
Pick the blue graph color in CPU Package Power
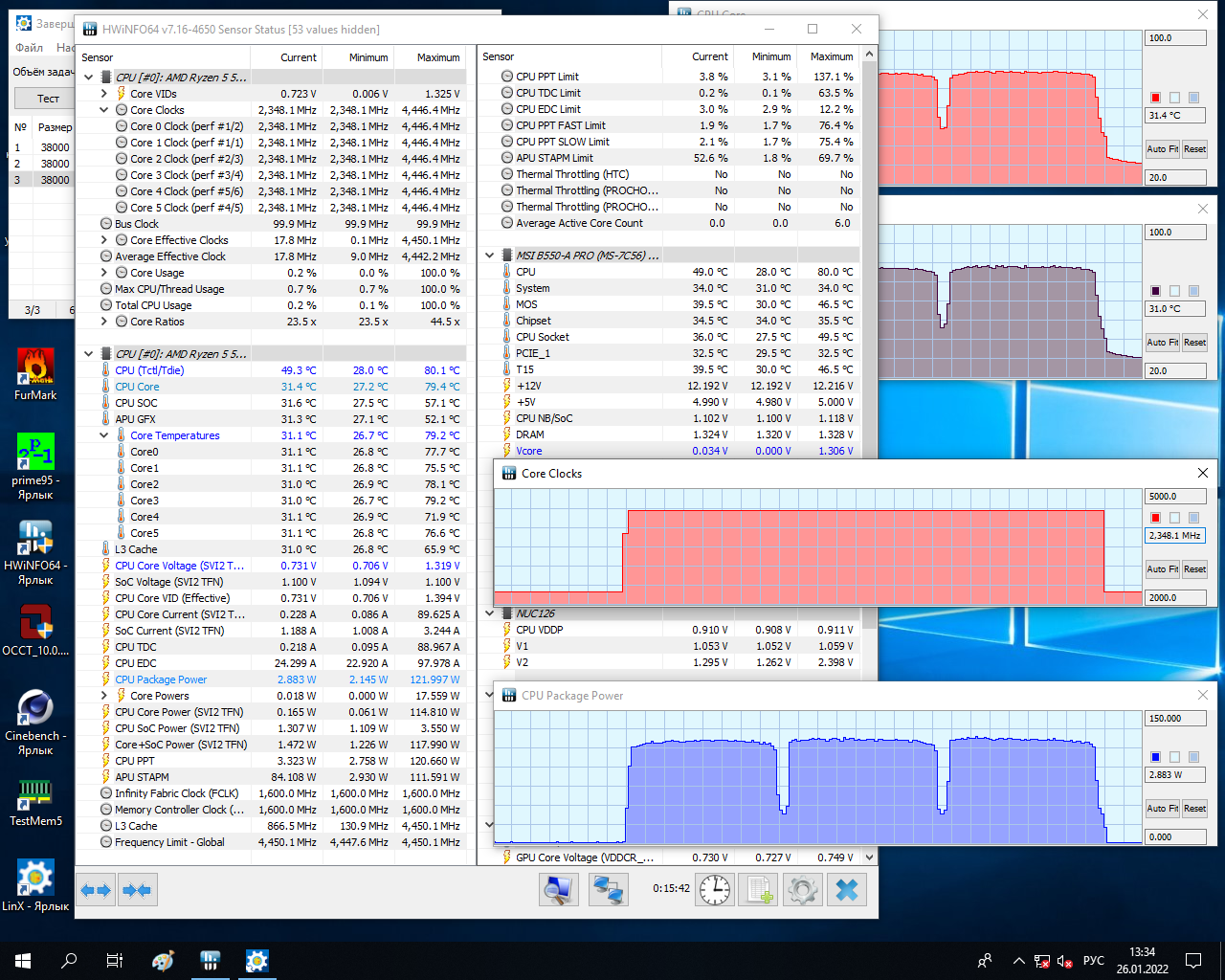click(x=1155, y=757)
